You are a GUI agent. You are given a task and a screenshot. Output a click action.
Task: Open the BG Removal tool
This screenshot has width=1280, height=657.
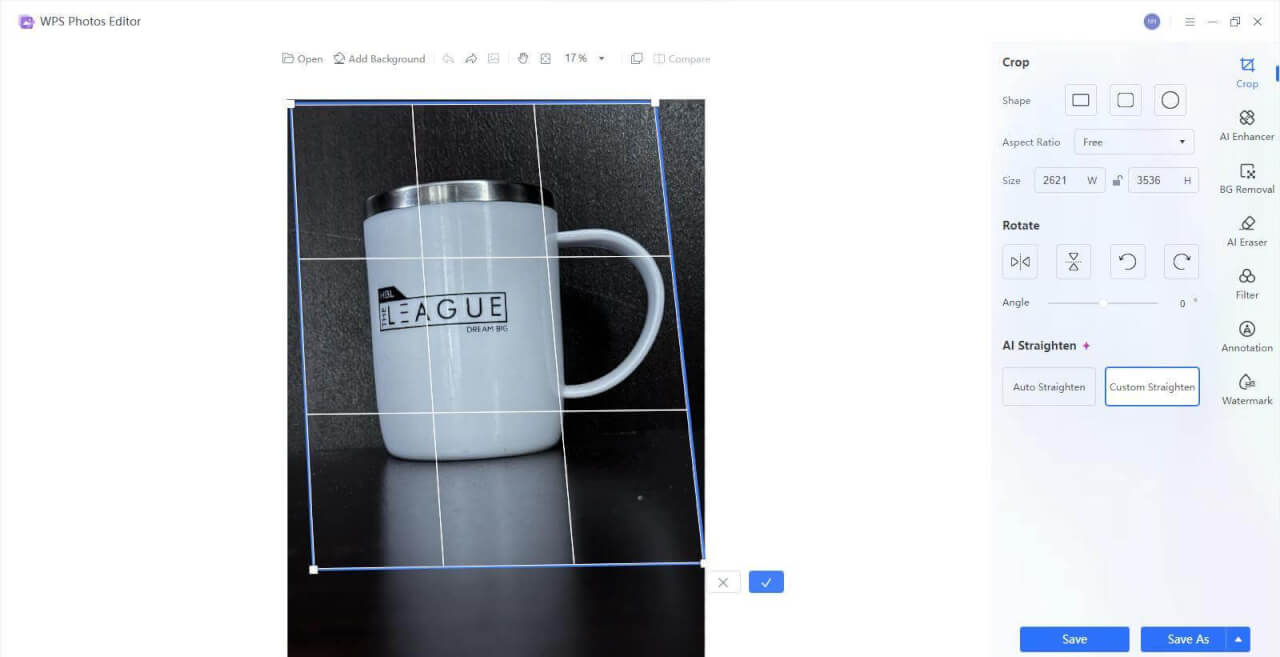coord(1246,178)
